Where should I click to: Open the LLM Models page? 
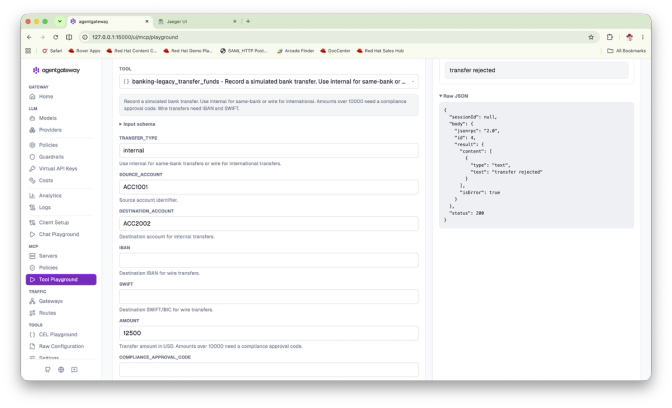click(x=48, y=118)
